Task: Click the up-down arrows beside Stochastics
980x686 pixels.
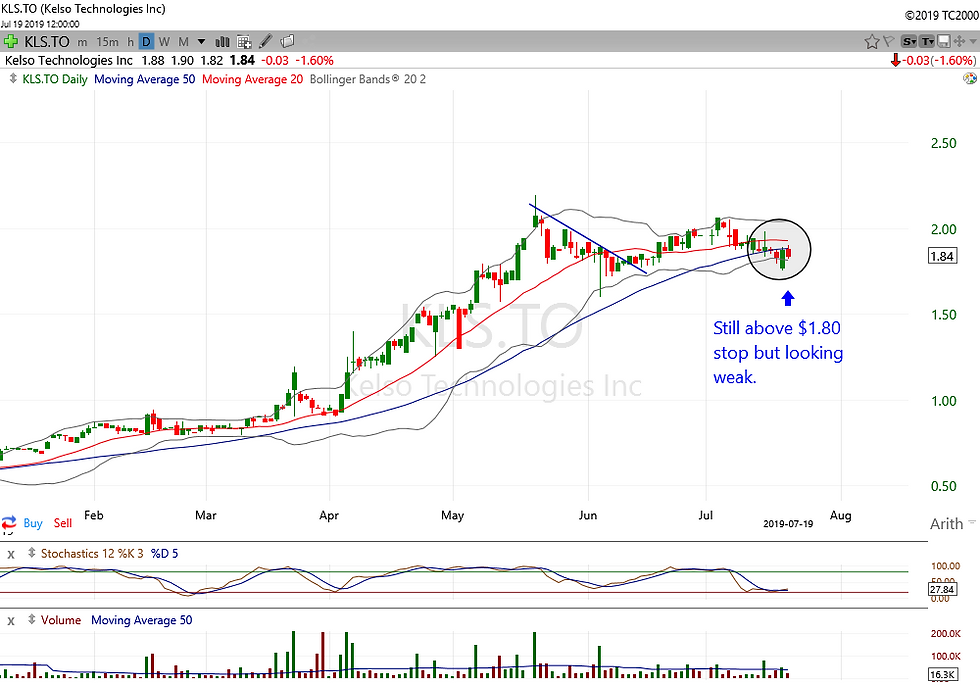Action: pyautogui.click(x=32, y=554)
